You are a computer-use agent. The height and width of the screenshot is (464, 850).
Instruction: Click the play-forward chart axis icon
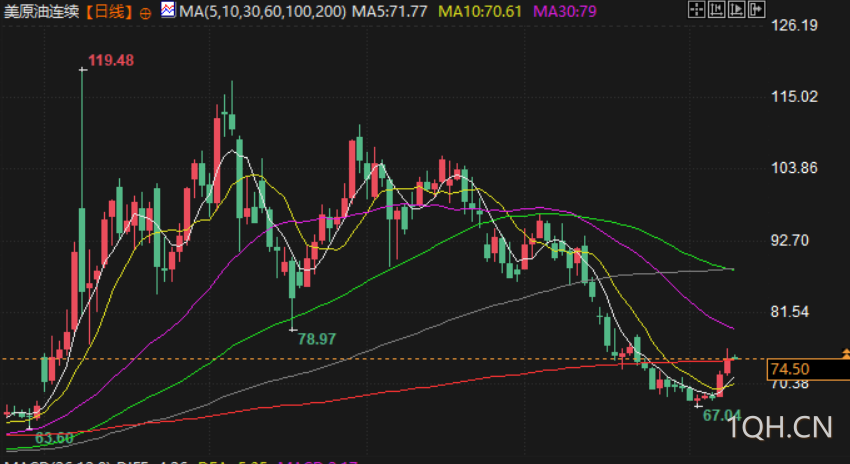(736, 9)
